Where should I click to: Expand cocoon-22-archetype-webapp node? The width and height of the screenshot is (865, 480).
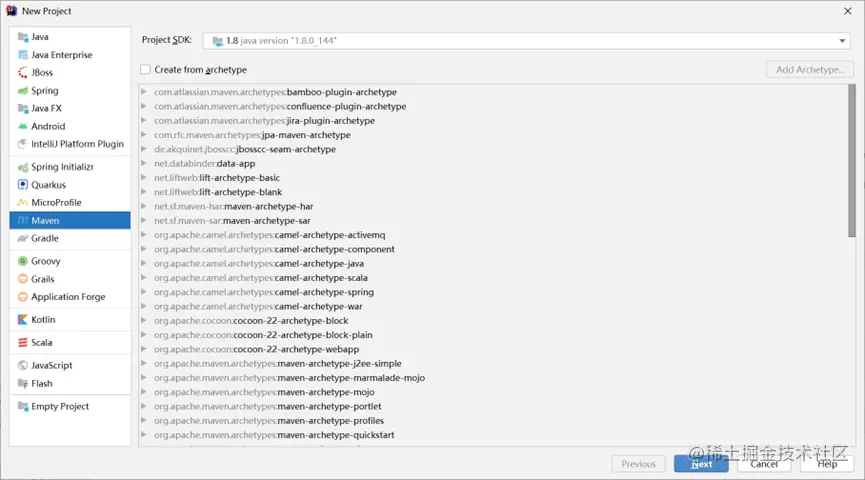click(143, 349)
